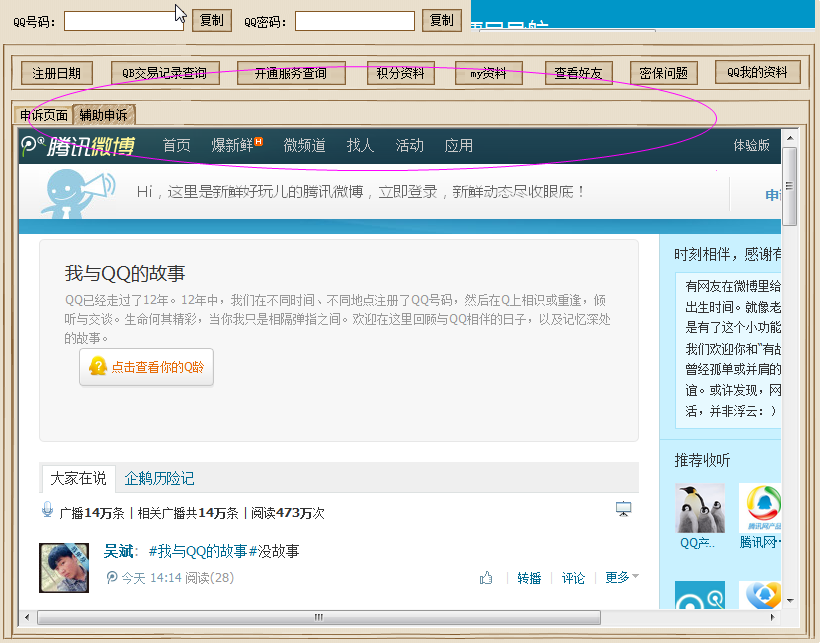Screen dimensions: 820x643
Task: Click the 开通服务查询 button
Action: pos(291,73)
